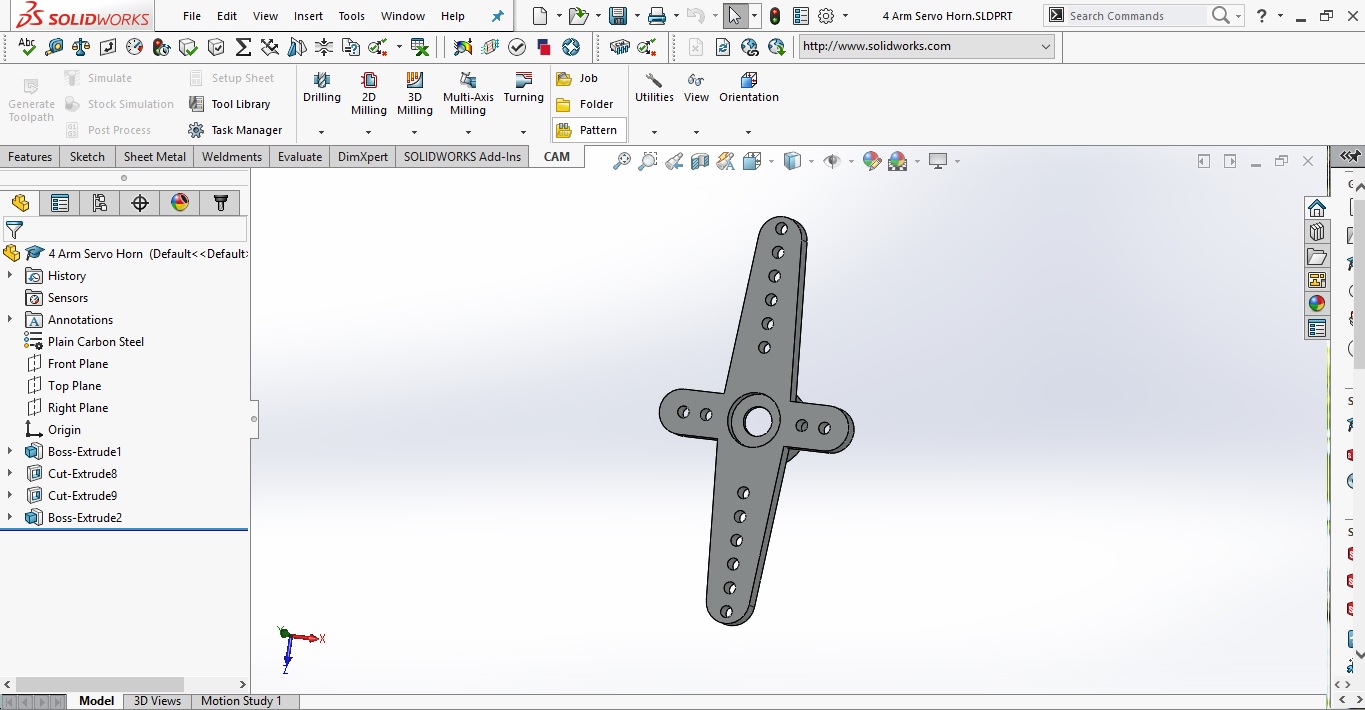
Task: Open the 3D Views tab
Action: click(158, 701)
